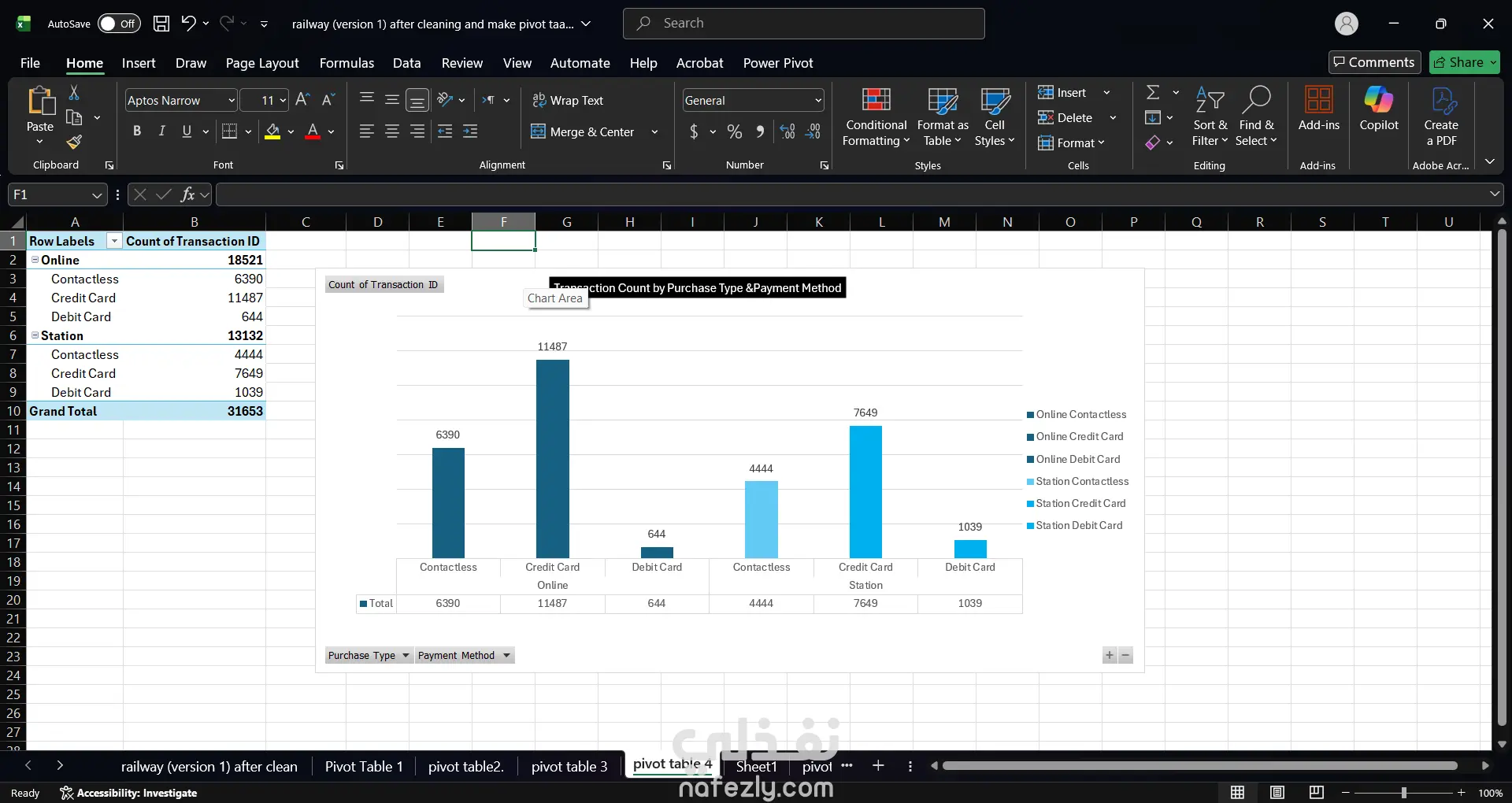Viewport: 1512px width, 803px height.
Task: Open the Row Labels filter dropdown
Action: click(114, 241)
